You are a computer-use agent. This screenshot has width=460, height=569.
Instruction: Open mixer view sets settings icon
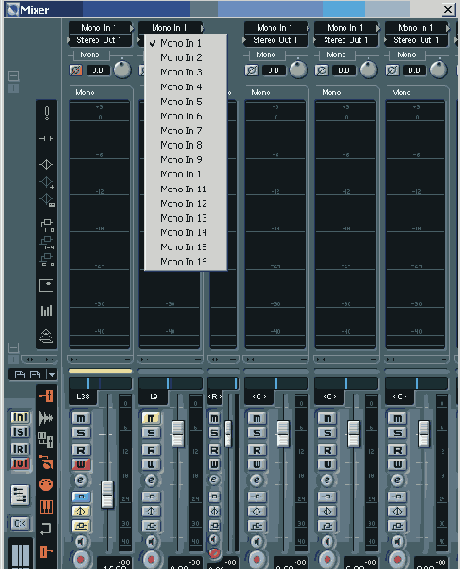click(x=20, y=495)
